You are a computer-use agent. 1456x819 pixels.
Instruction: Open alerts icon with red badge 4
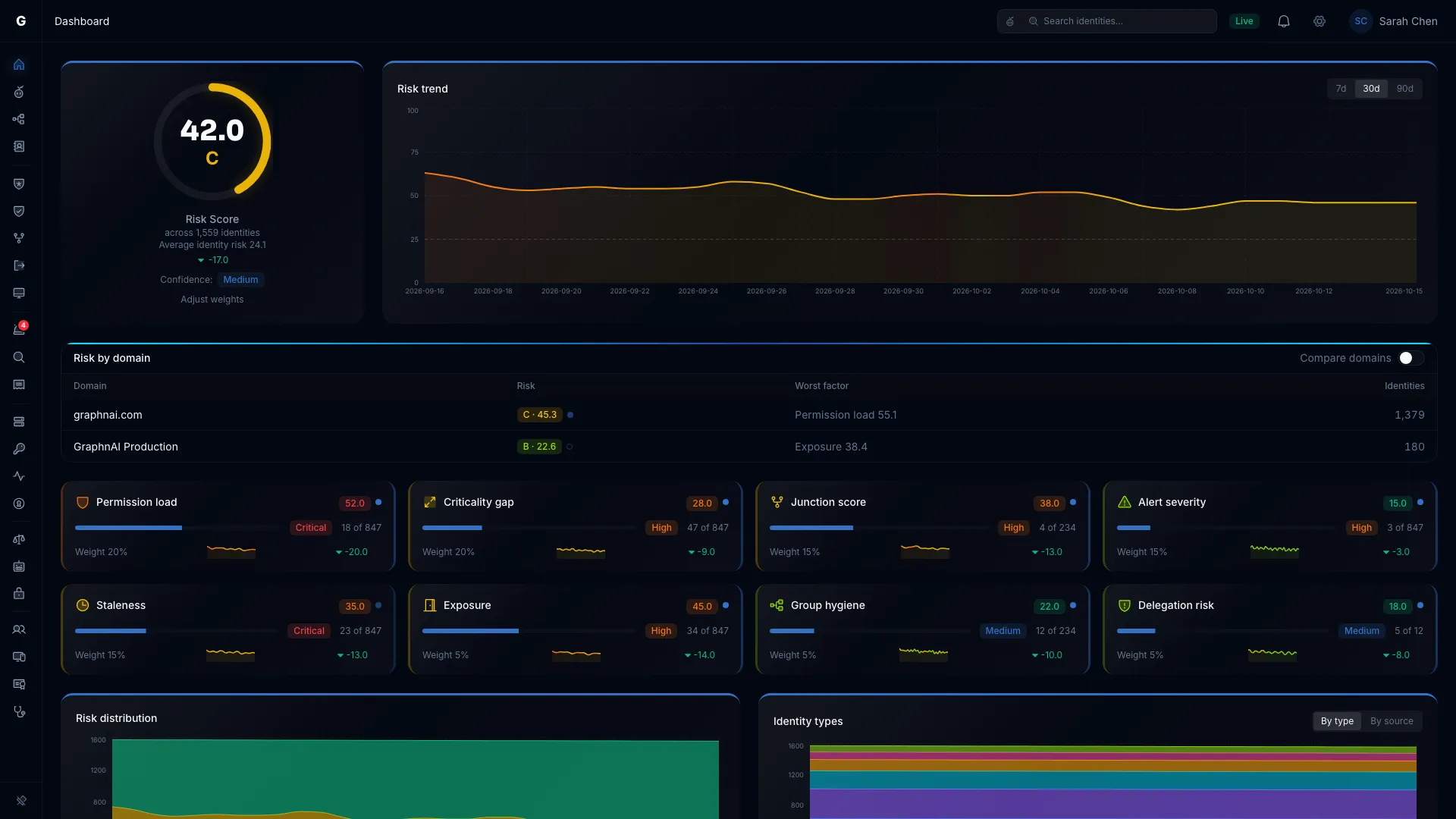(19, 329)
